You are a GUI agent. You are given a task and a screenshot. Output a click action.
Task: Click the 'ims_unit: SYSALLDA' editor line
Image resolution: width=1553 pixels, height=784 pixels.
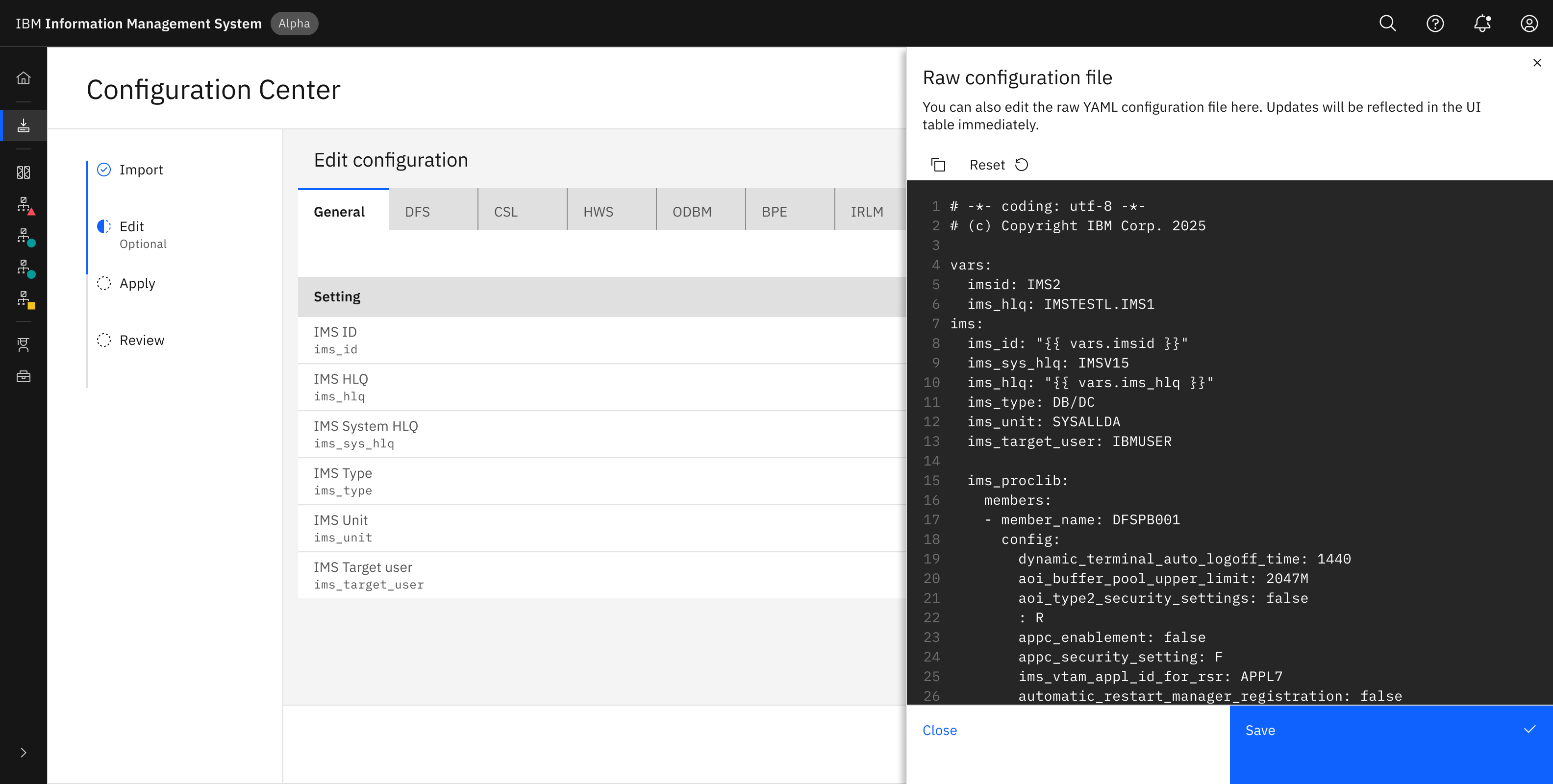point(1044,422)
